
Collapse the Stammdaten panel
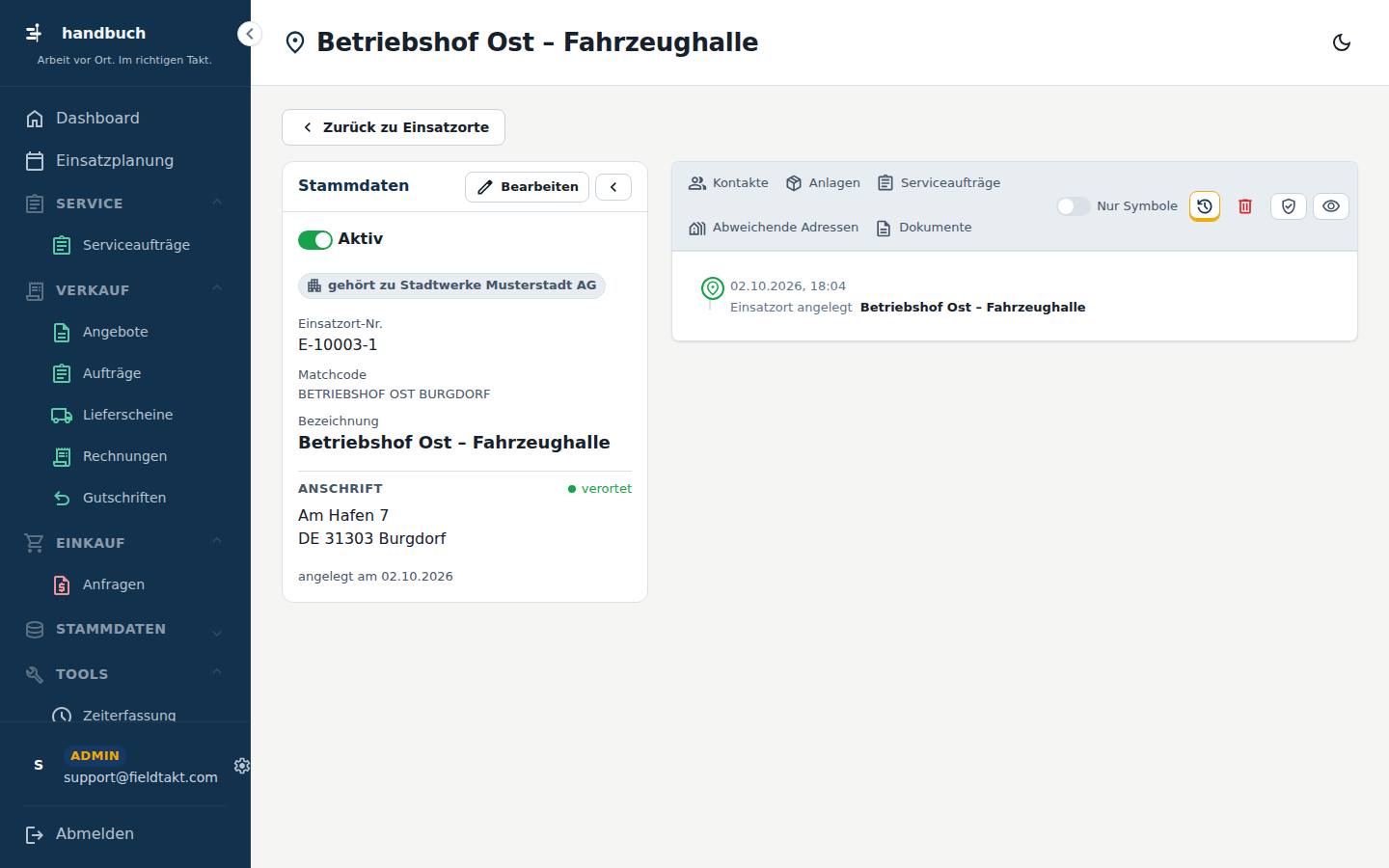pos(613,187)
